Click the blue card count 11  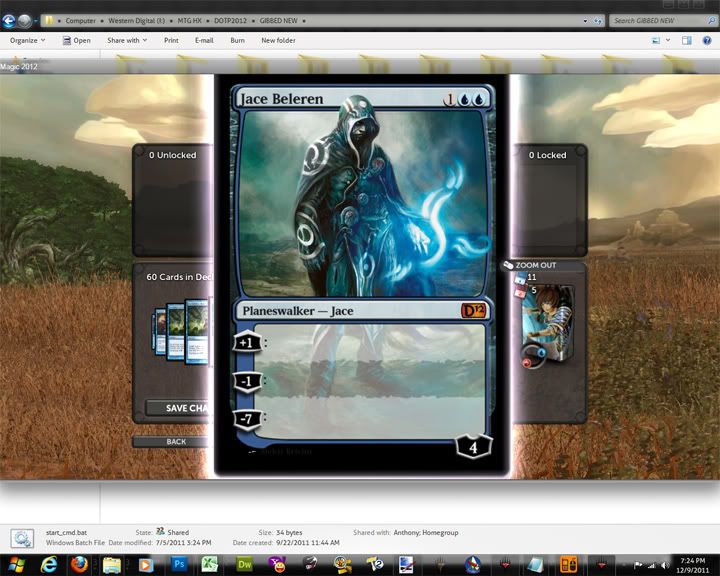(x=532, y=277)
